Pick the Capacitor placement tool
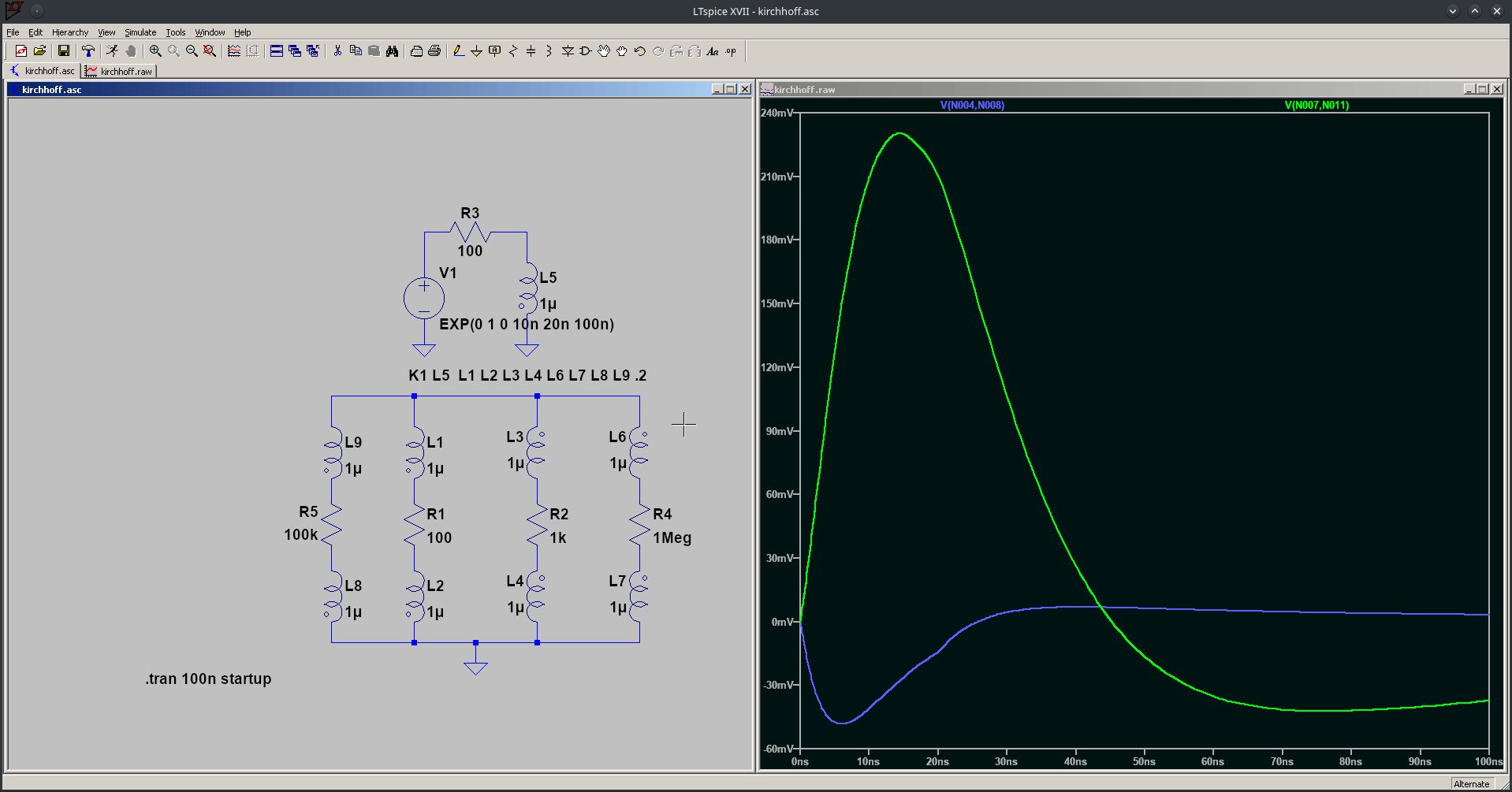 [x=531, y=51]
